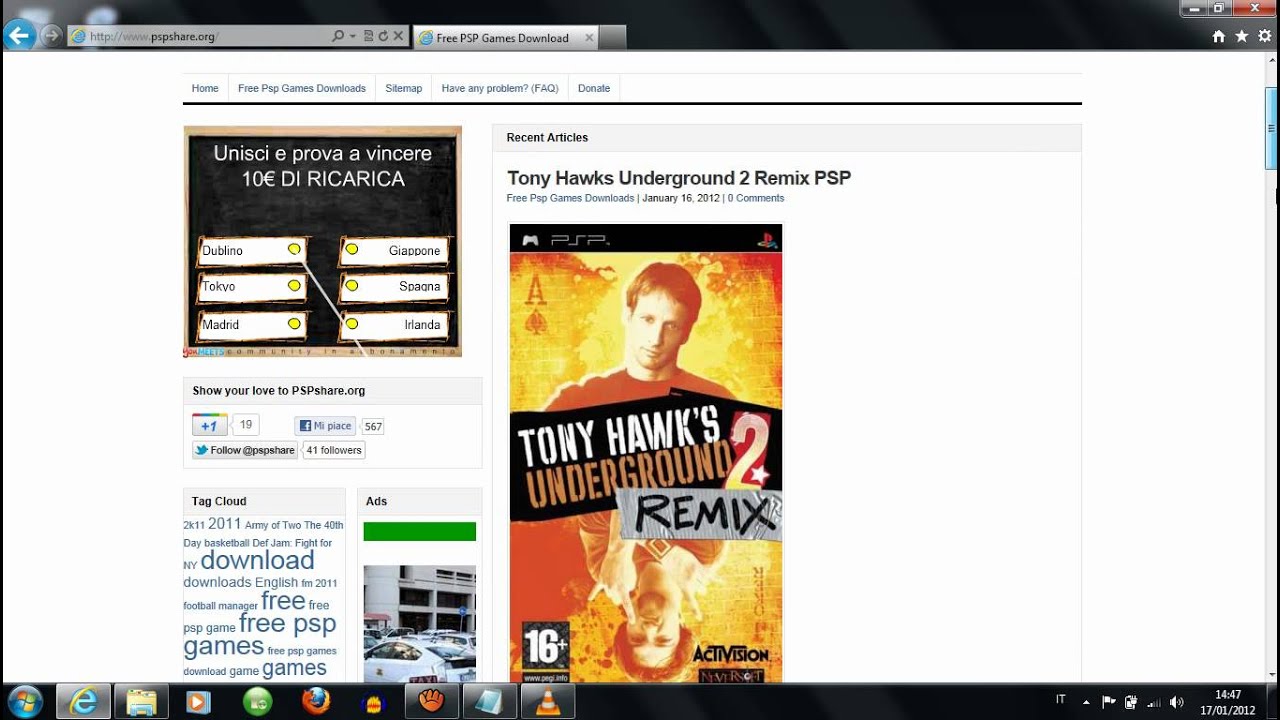
Task: Open the clock and date in the taskbar
Action: coord(1228,702)
